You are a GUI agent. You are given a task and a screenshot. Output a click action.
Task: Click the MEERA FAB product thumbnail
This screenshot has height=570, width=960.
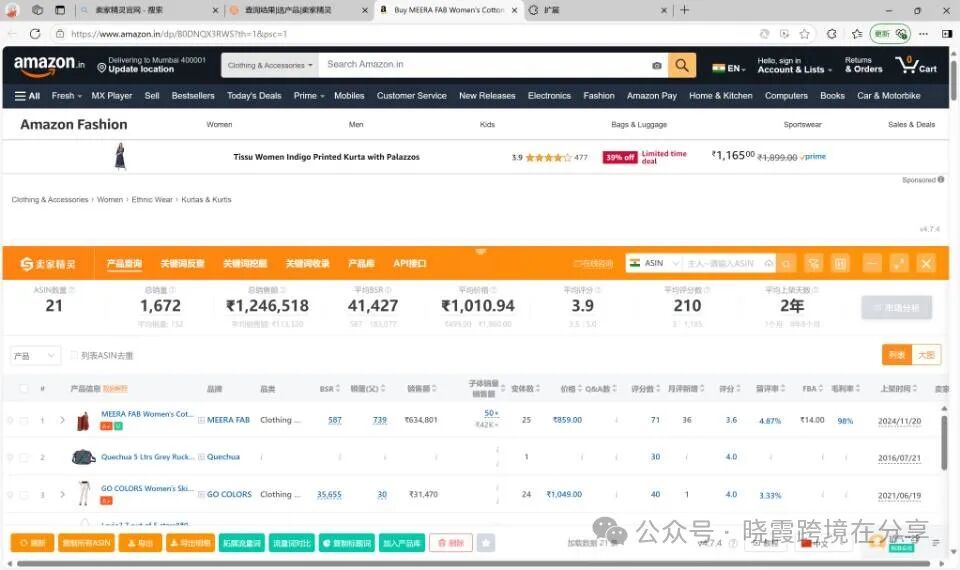coord(83,421)
